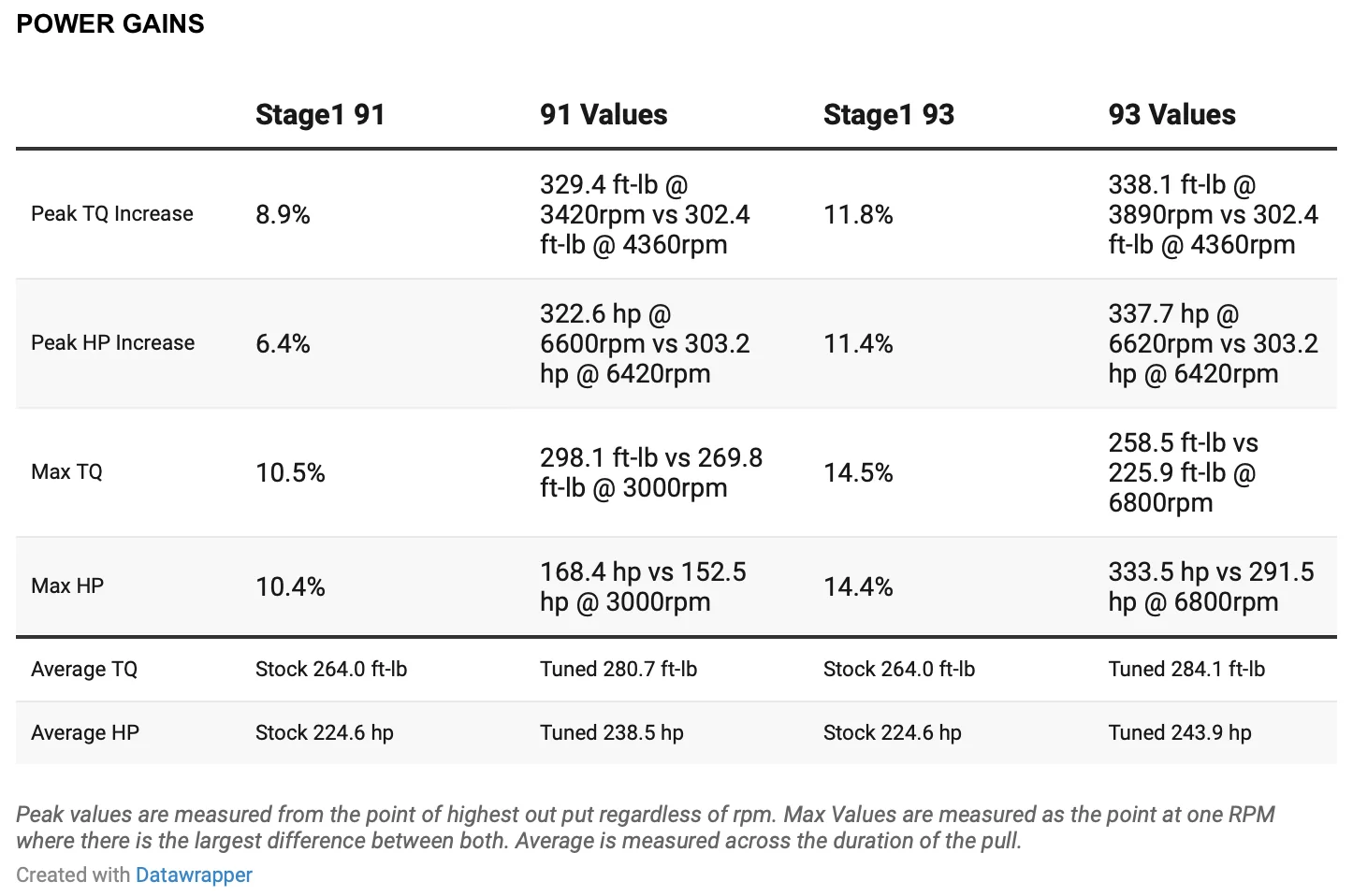Screen dimensions: 1353x896
Task: Click the POWER GAINS title
Action: [110, 24]
